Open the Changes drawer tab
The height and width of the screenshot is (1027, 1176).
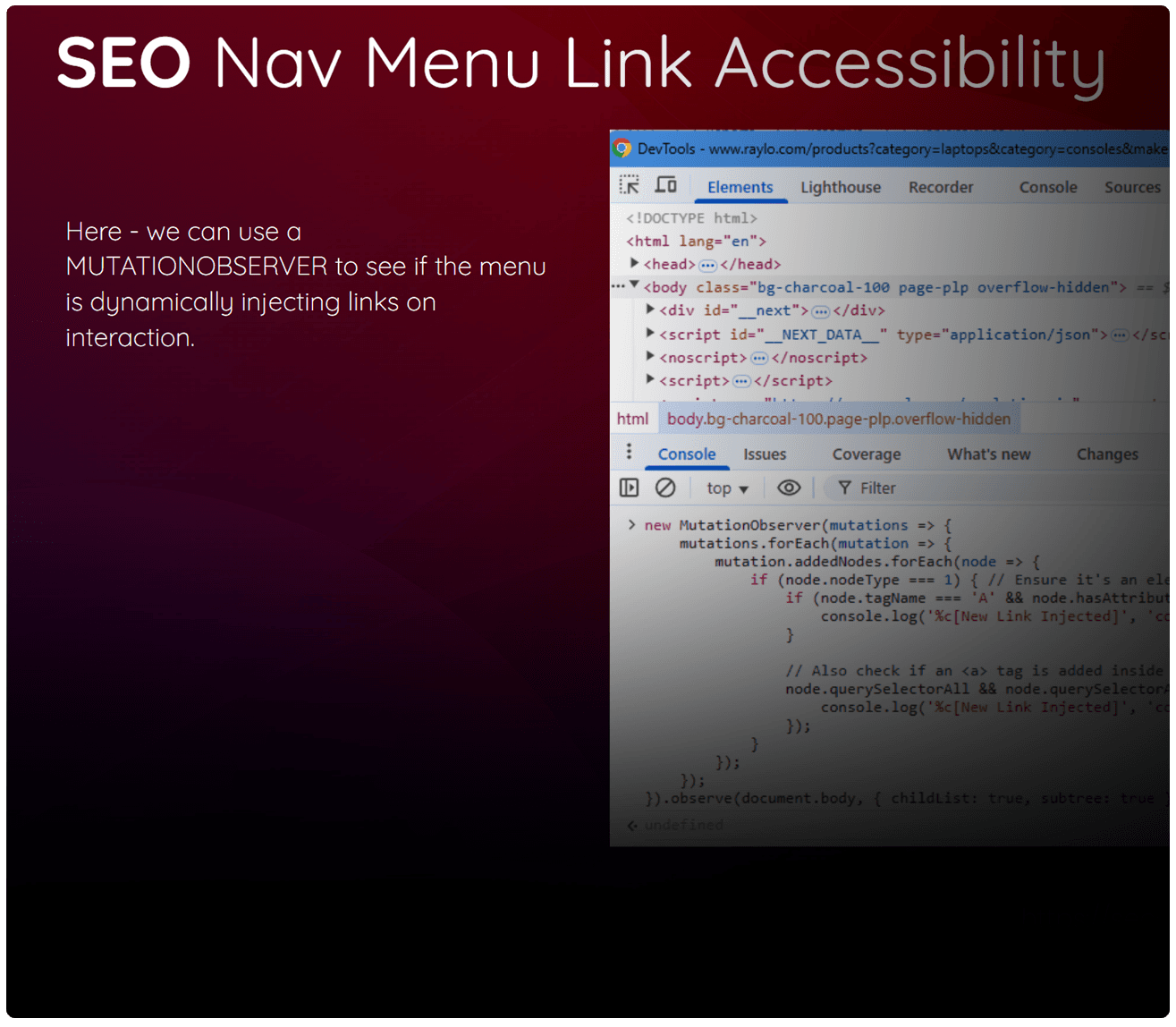(1107, 454)
